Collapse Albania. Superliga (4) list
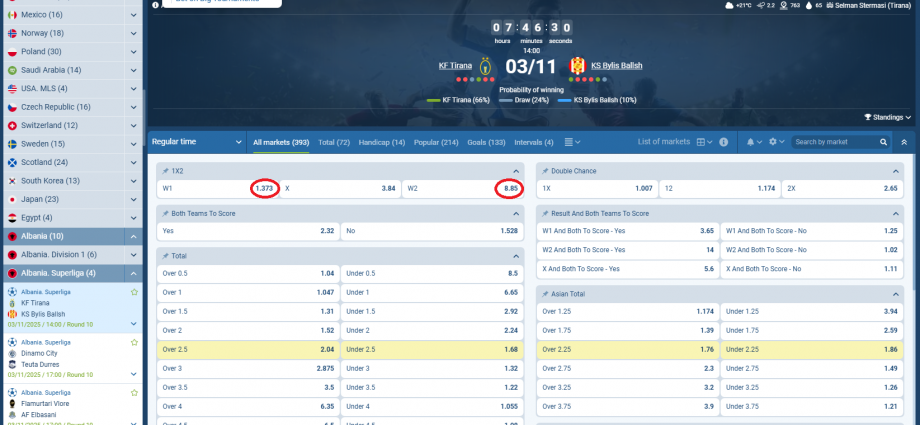 pyautogui.click(x=134, y=273)
